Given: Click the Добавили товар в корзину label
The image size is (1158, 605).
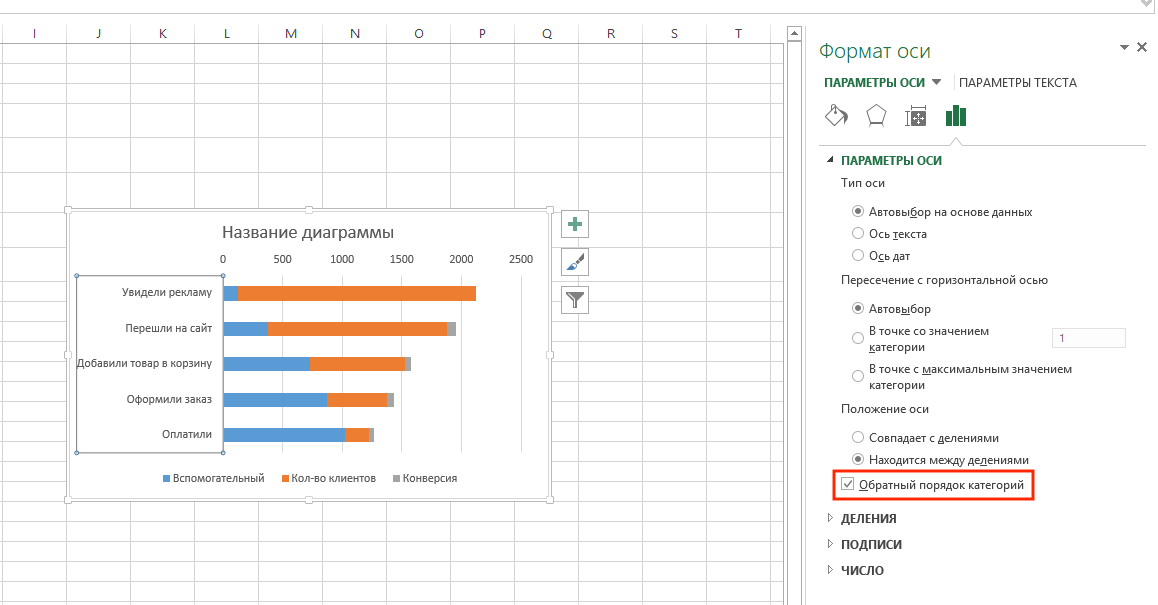Looking at the screenshot, I should [145, 363].
